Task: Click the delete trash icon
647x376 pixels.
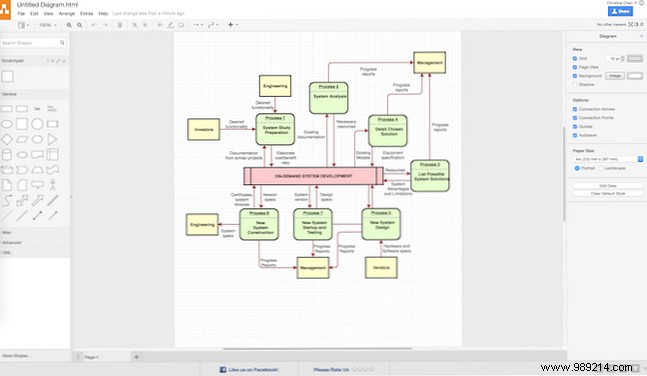Action: (x=120, y=25)
